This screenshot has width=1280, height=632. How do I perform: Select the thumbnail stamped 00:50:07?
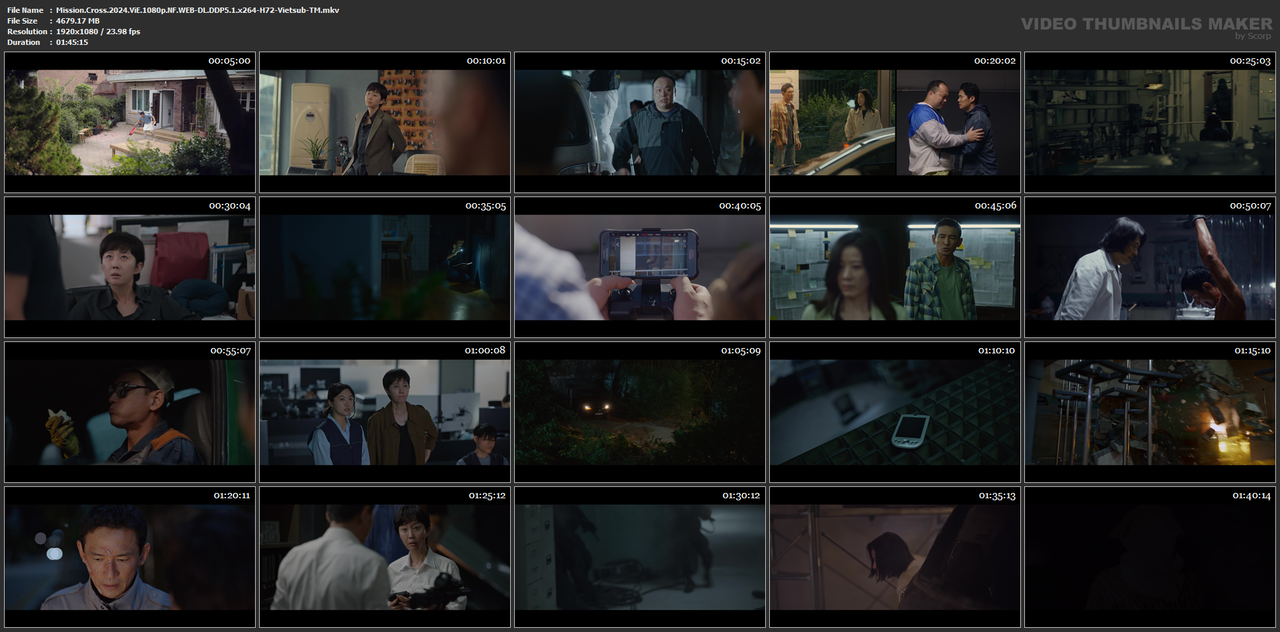[1150, 267]
